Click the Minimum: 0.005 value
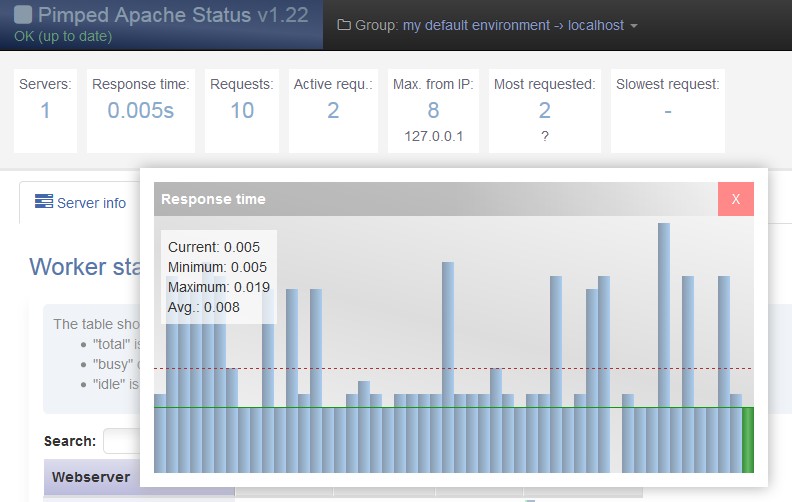Screen dimensions: 792x502 tap(217, 267)
